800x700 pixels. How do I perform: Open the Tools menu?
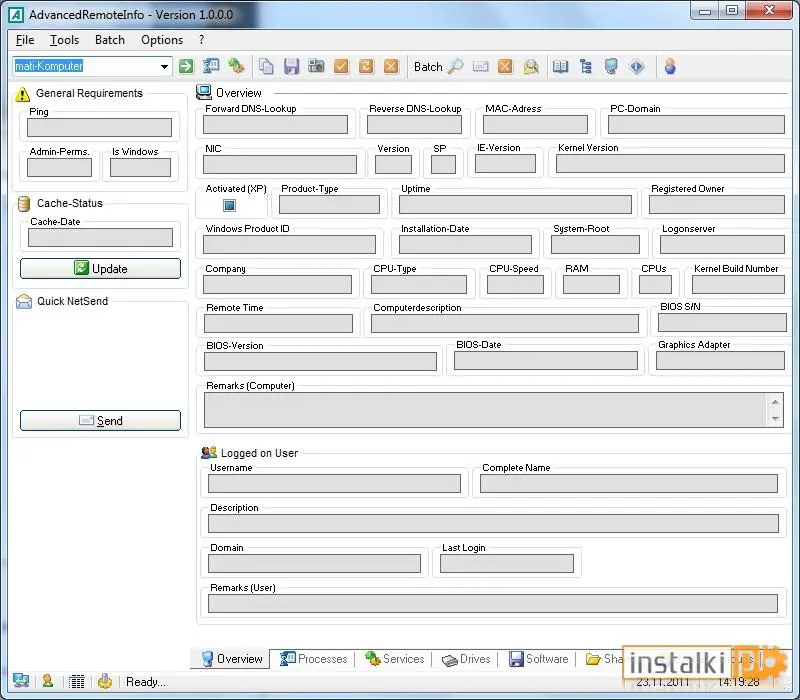pos(64,40)
